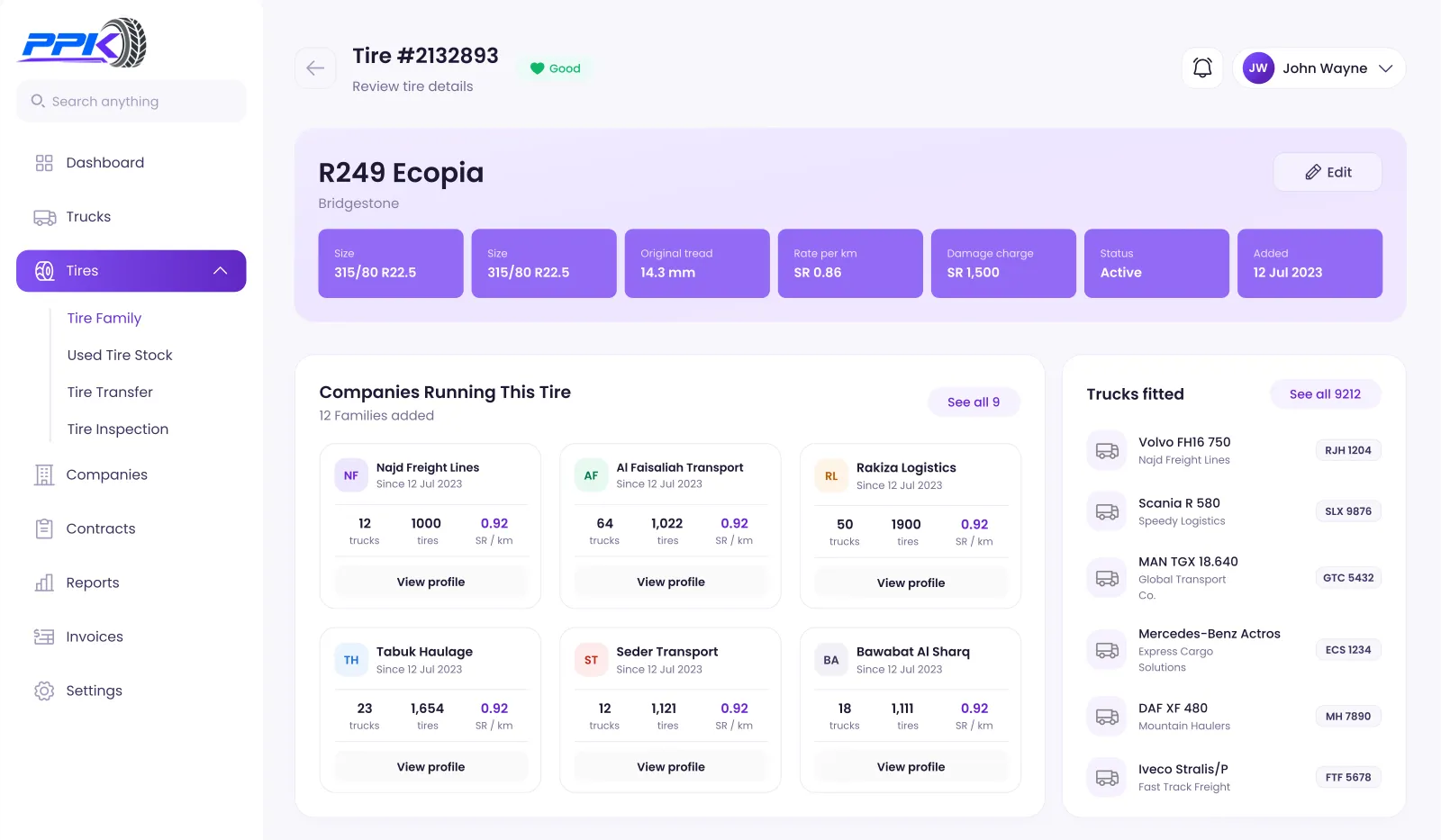Click the Rate per km card

pyautogui.click(x=850, y=263)
